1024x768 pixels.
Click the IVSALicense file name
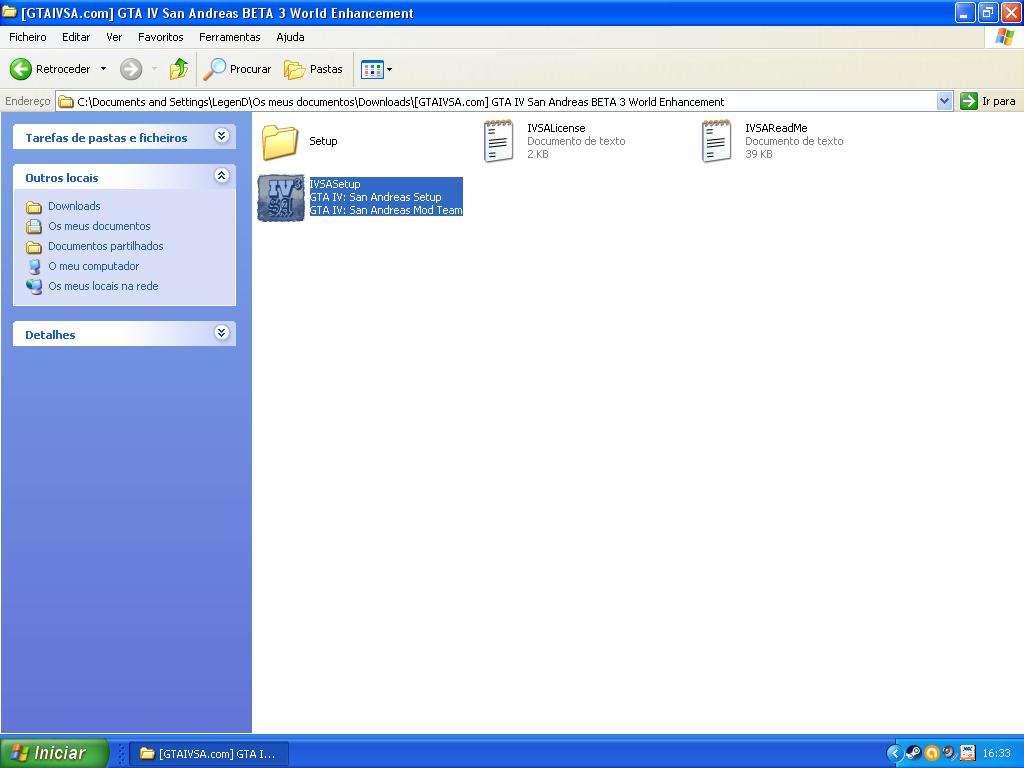pos(556,128)
